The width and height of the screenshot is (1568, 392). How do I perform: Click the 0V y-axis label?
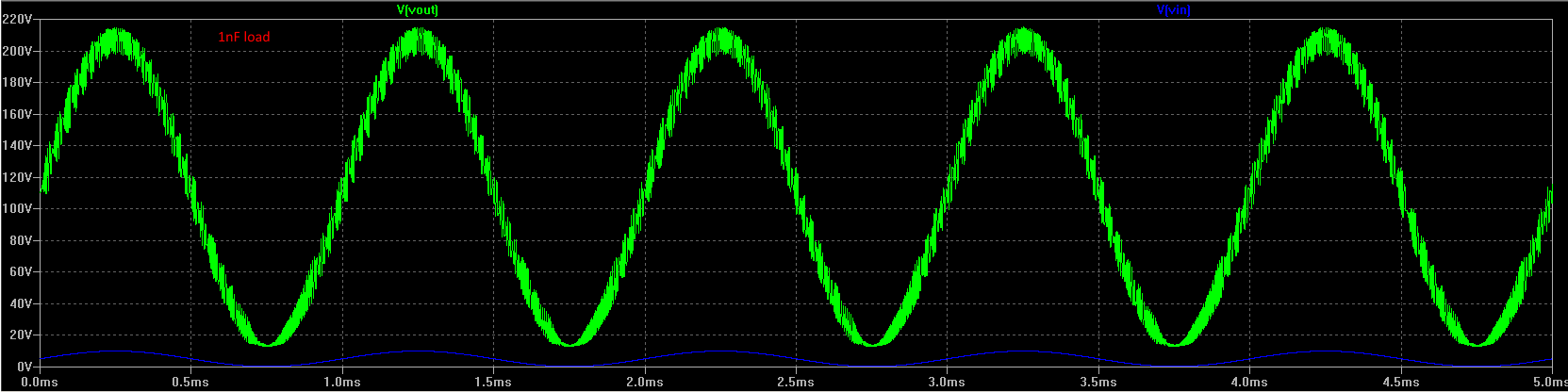24,367
